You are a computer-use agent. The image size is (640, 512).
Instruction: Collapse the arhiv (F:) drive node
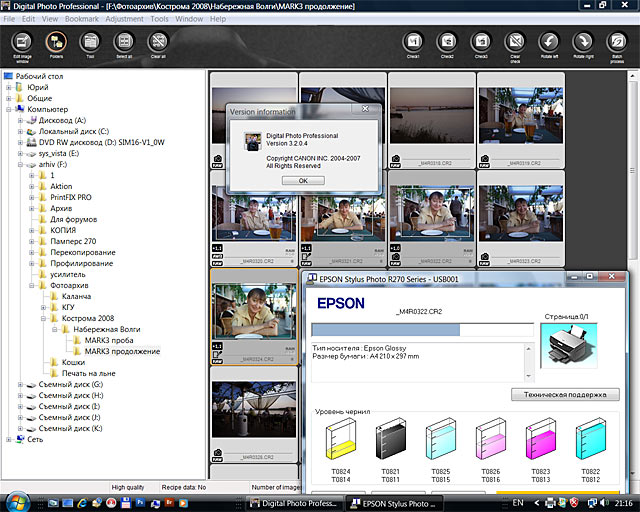(x=20, y=165)
